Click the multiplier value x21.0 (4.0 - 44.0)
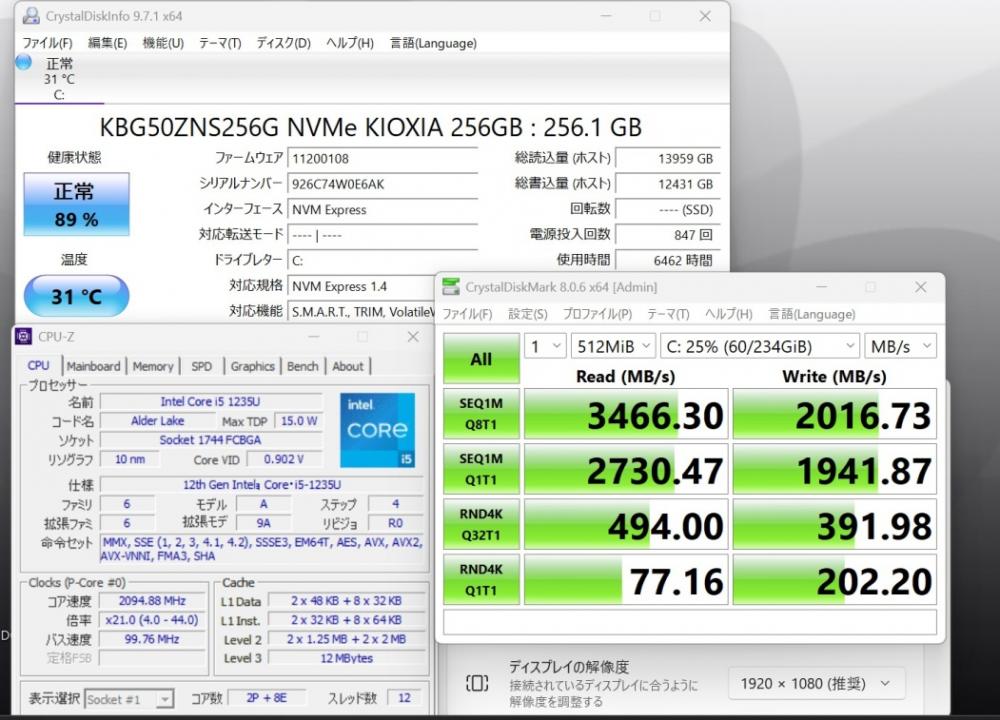This screenshot has width=1000, height=720. tap(152, 620)
